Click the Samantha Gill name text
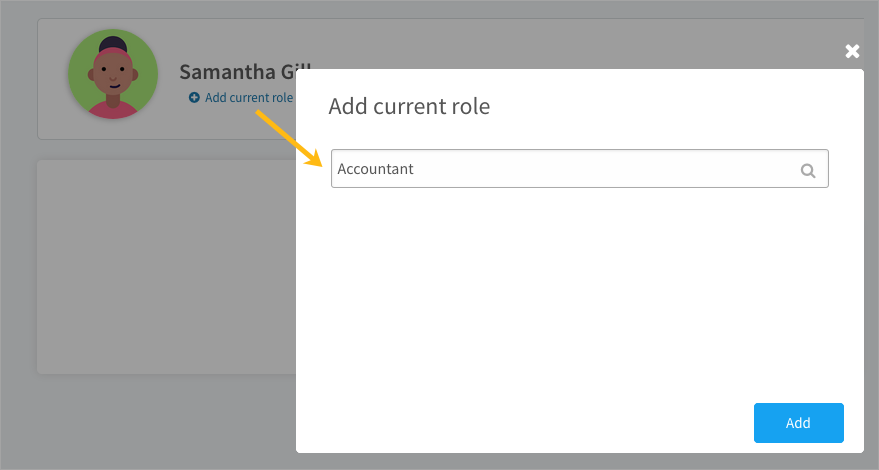 [x=245, y=72]
